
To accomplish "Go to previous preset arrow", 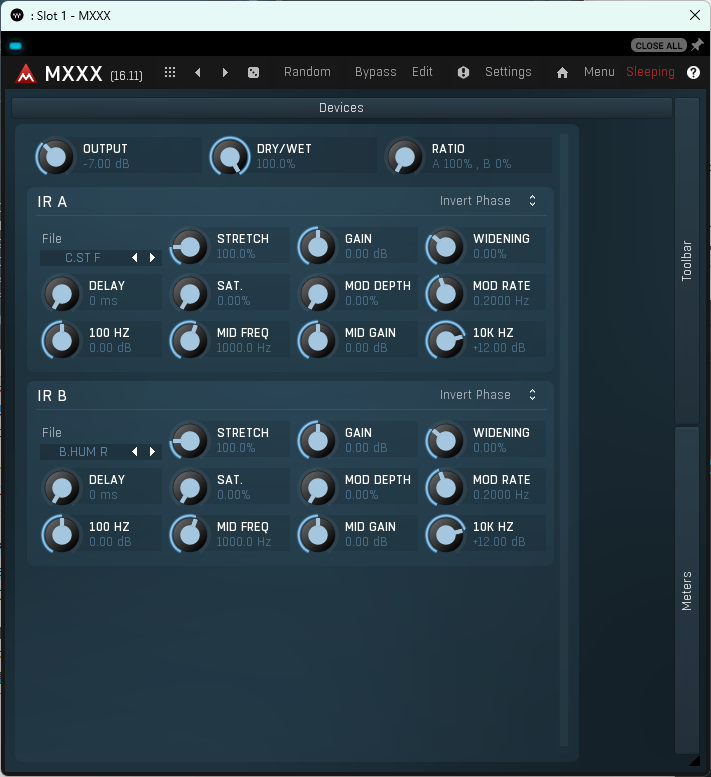I will click(198, 72).
